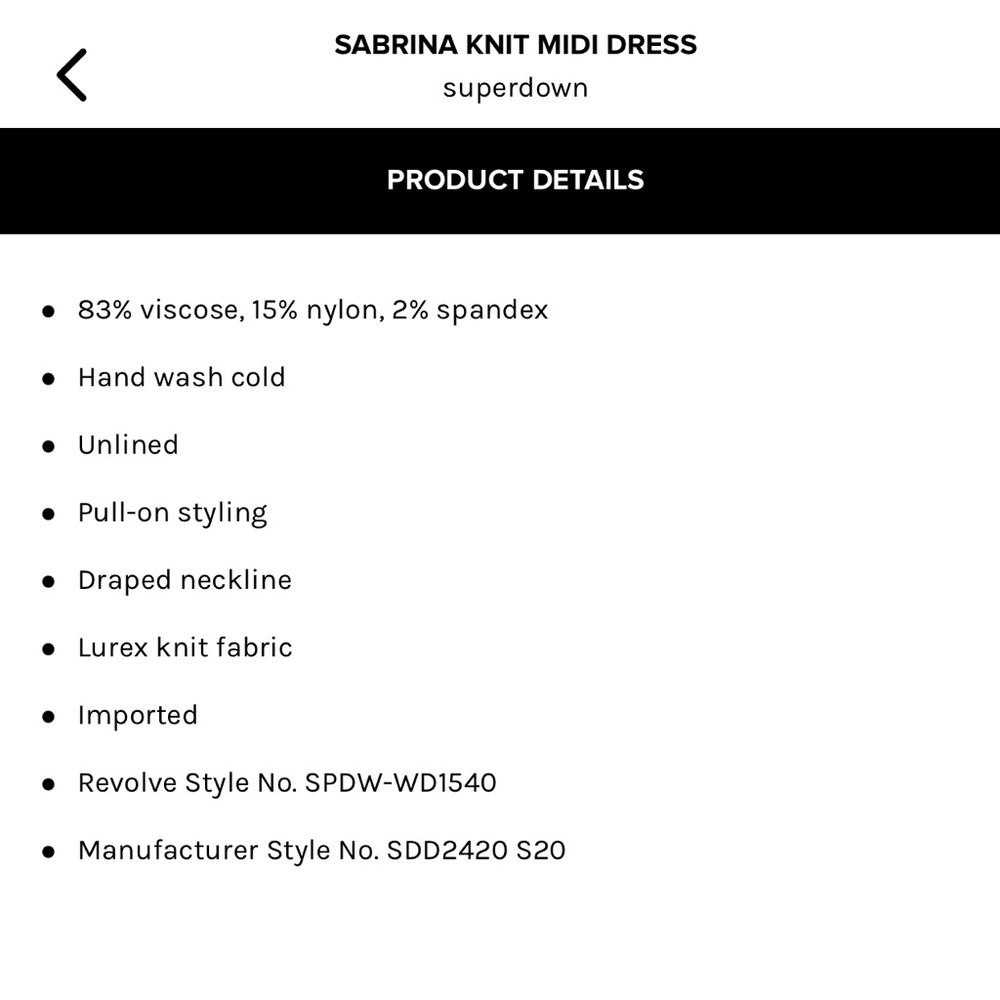Select the Manufacturer Style No. SDD2420 S20 text
This screenshot has width=1000, height=1000.
coord(321,850)
